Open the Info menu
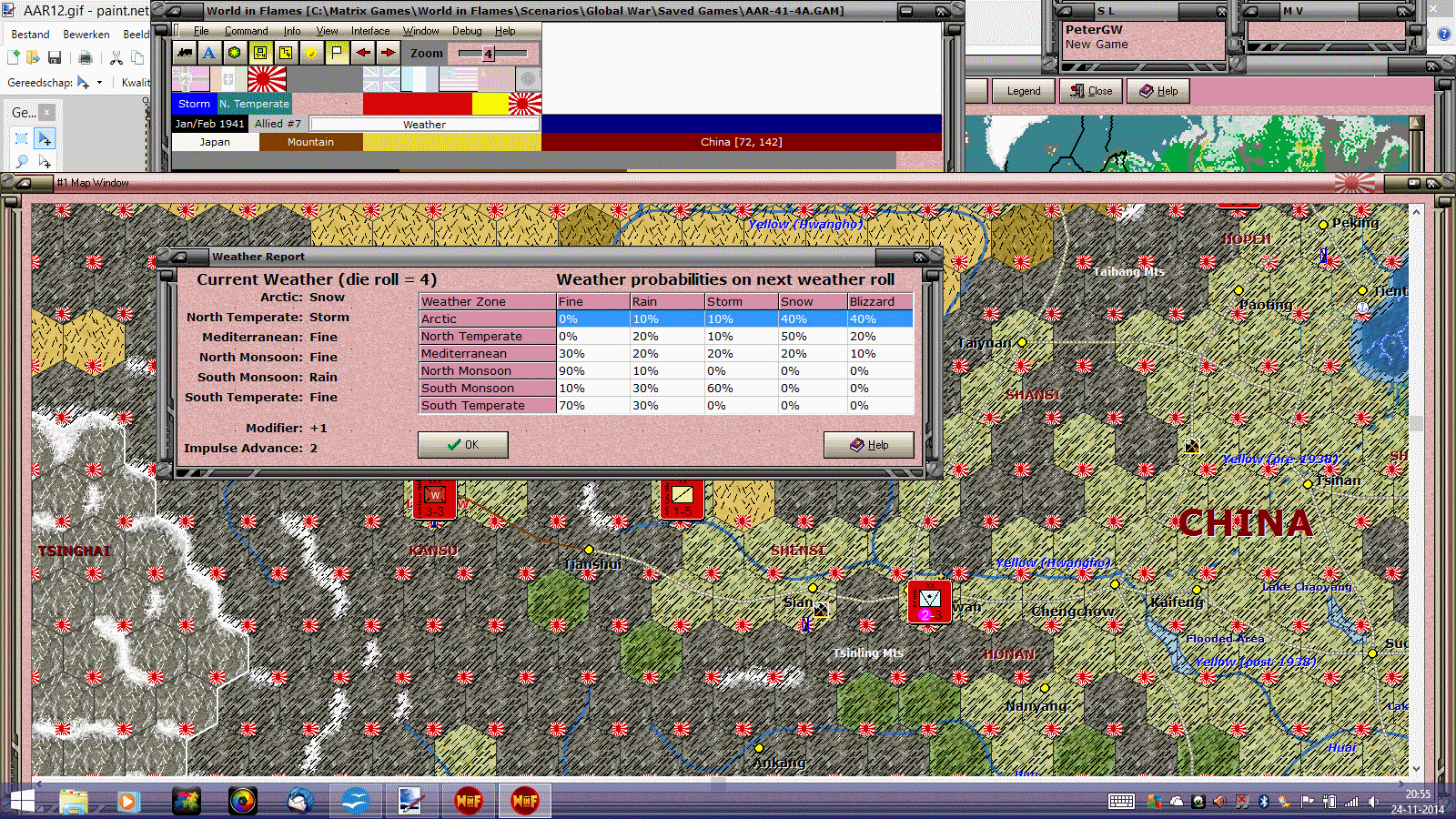The height and width of the screenshot is (819, 1456). coord(292,31)
